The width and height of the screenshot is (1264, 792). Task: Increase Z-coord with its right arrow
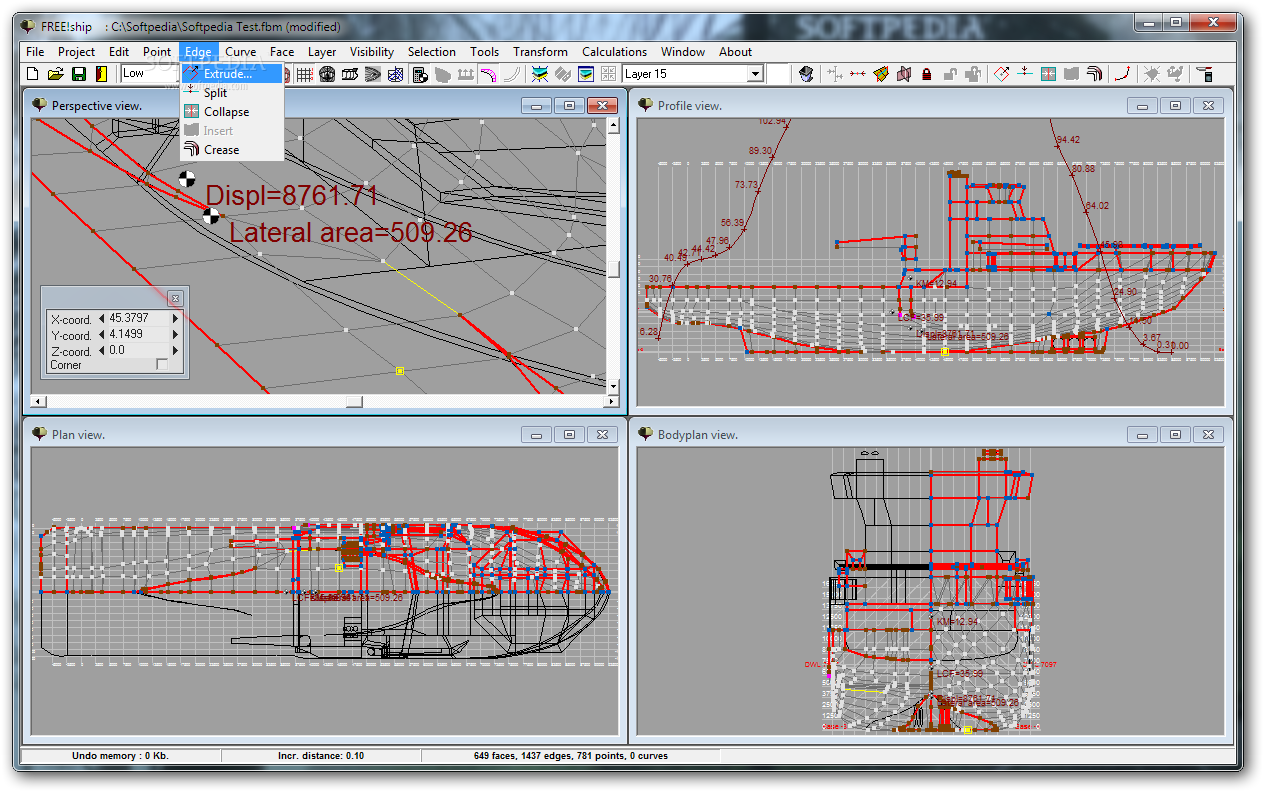click(176, 350)
